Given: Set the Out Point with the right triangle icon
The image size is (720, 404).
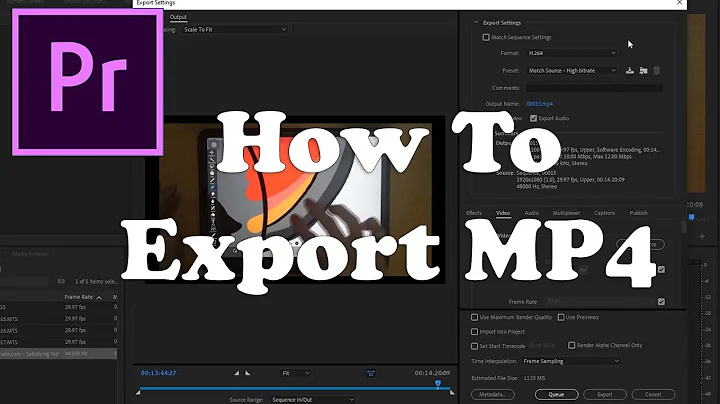Looking at the screenshot, I should (x=248, y=373).
